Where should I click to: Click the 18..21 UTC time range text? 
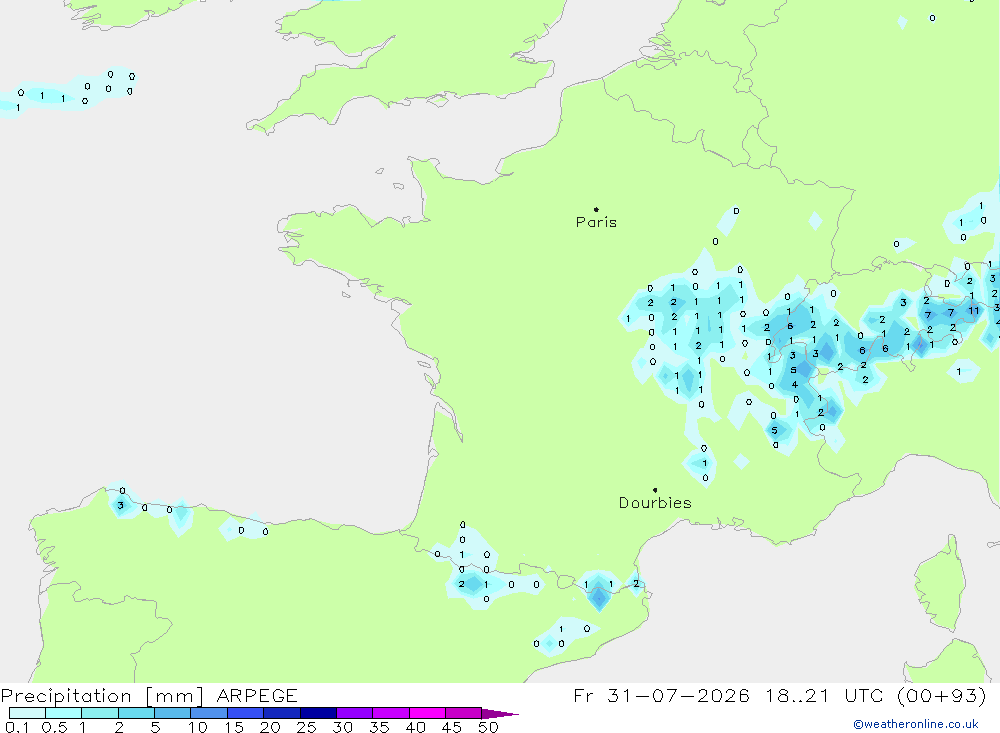pyautogui.click(x=797, y=695)
